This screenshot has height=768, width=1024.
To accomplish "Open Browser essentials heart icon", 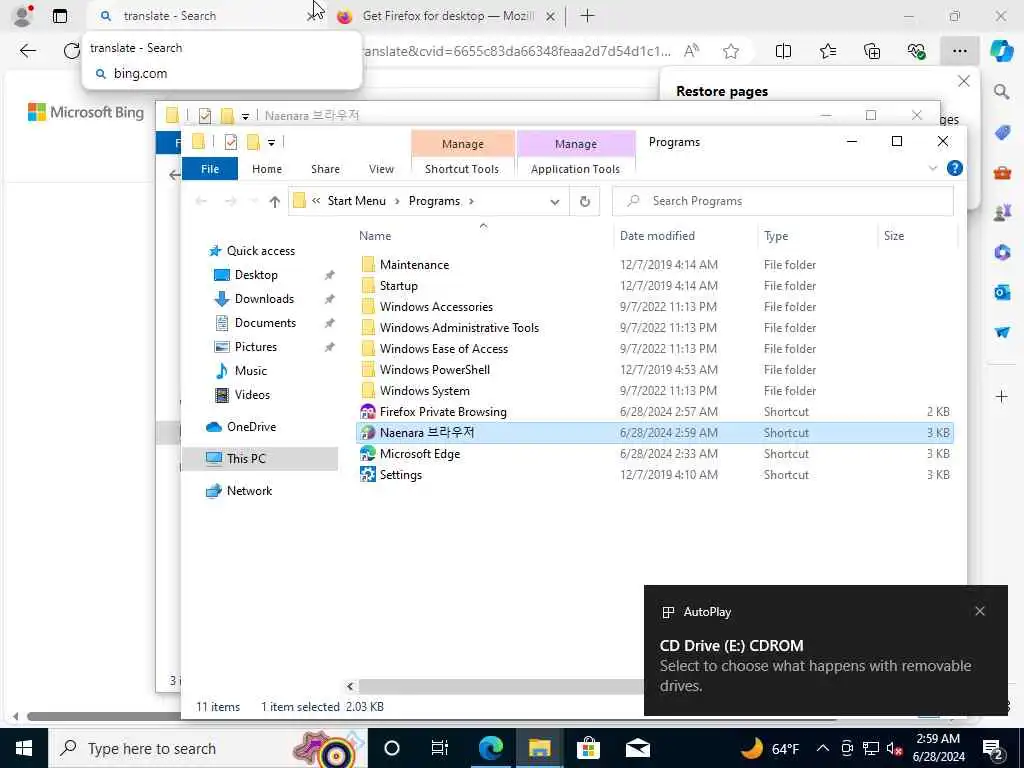I will [916, 51].
